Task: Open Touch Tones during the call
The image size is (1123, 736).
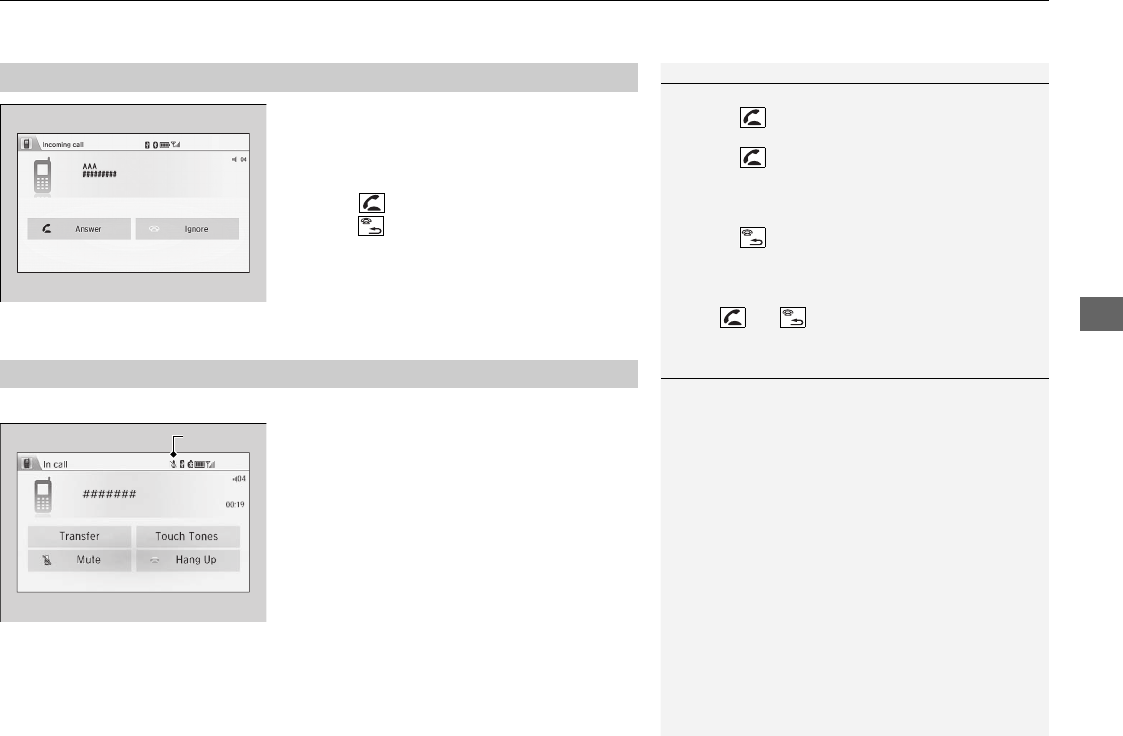Action: 188,536
